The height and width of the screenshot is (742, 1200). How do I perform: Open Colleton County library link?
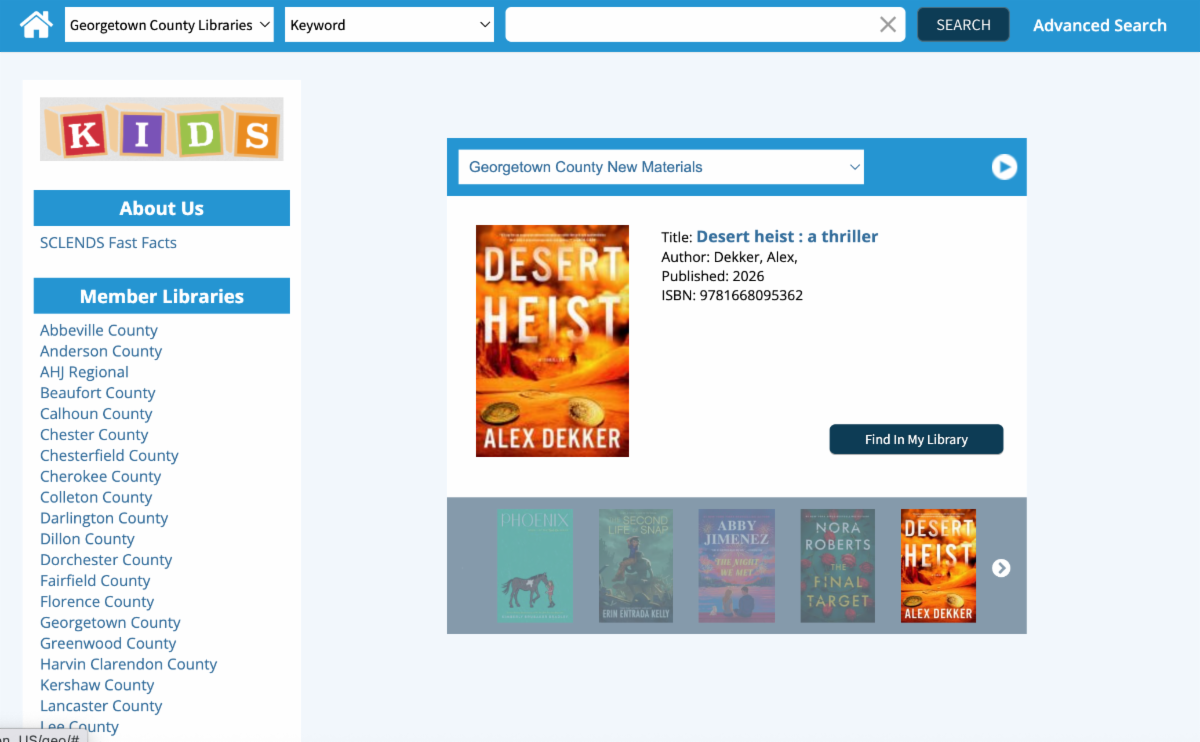(96, 498)
